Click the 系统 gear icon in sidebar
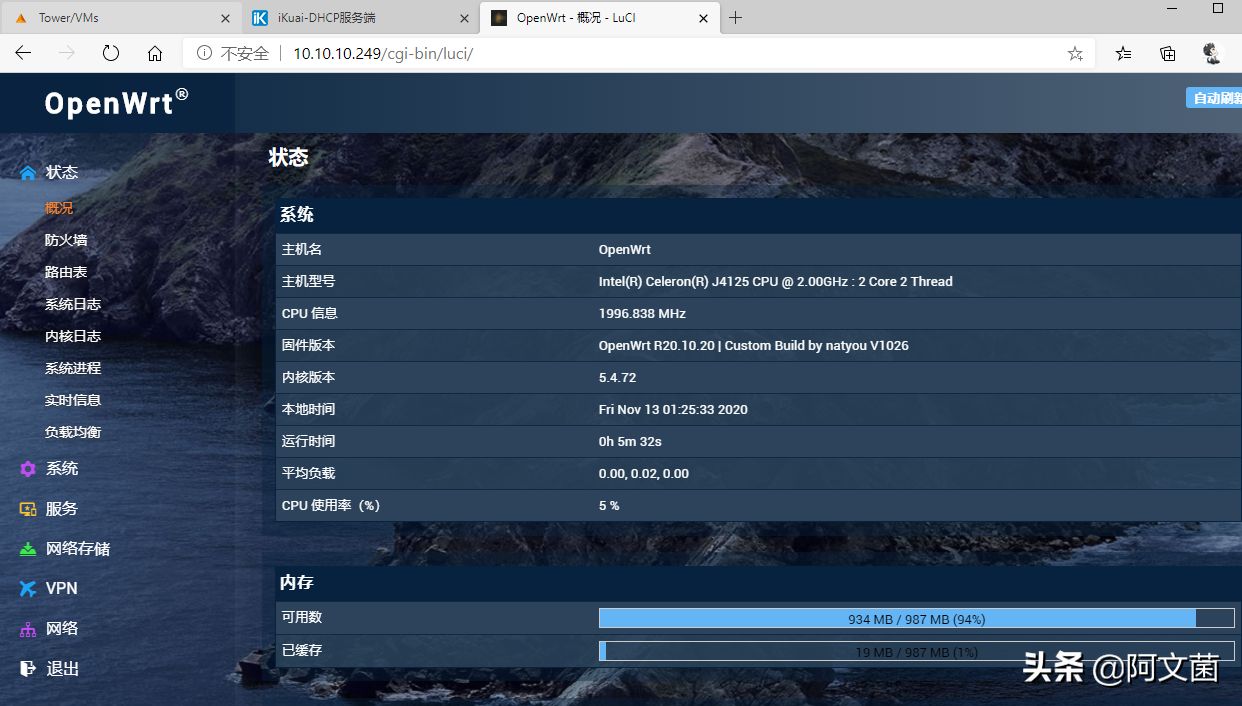1242x706 pixels. pos(28,469)
